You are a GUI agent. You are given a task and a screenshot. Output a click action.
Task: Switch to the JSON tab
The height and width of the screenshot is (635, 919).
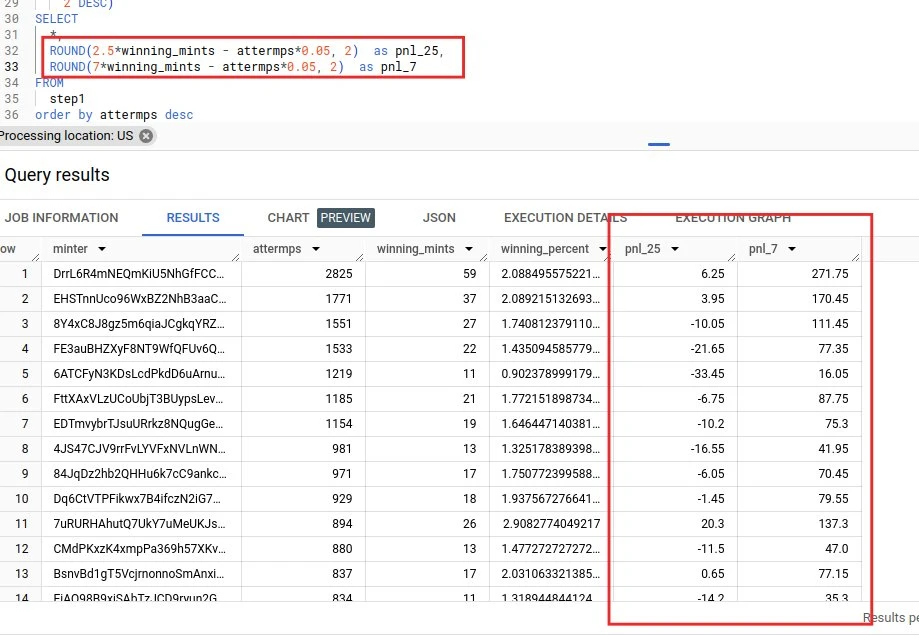coord(439,217)
